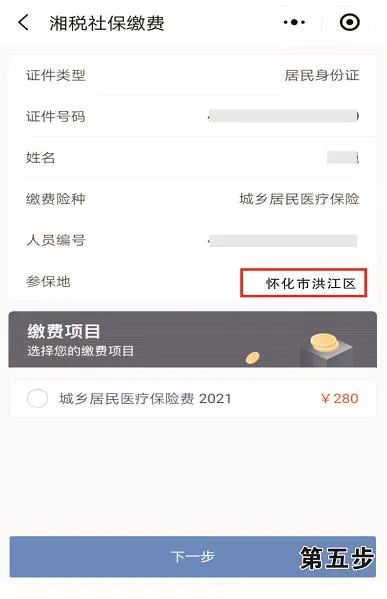Tap the 湘税社保缴费 page title
Viewport: 387px width, 599px height.
tap(107, 23)
